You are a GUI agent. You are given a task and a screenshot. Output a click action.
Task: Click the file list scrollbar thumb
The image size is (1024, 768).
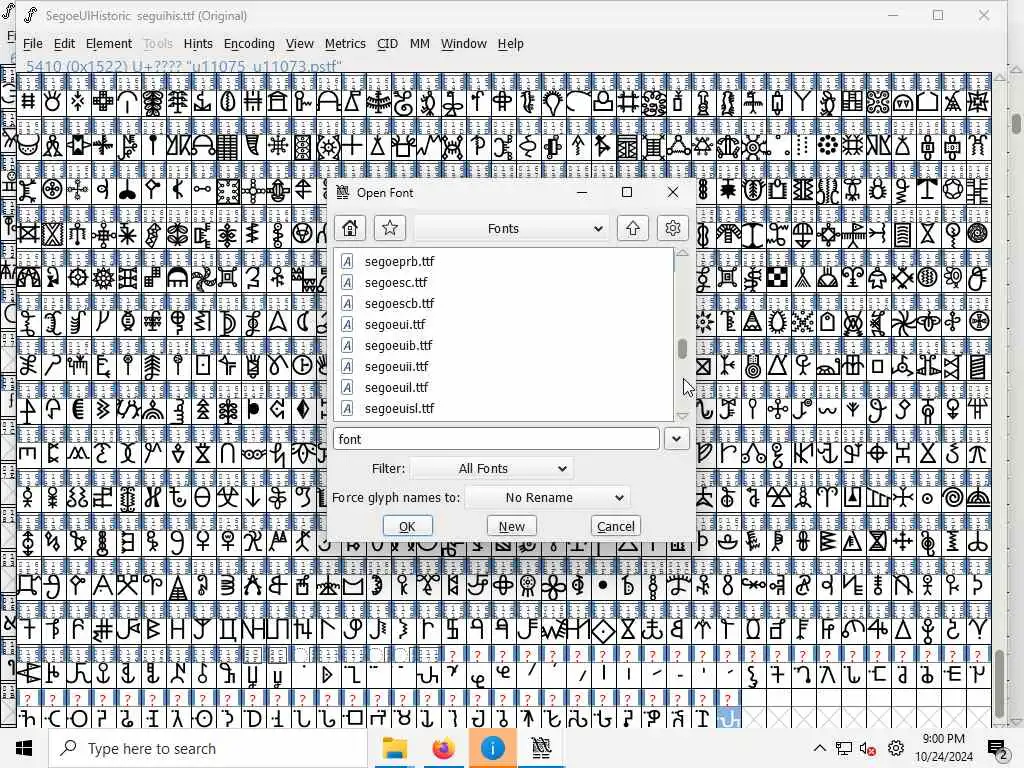[x=682, y=349]
